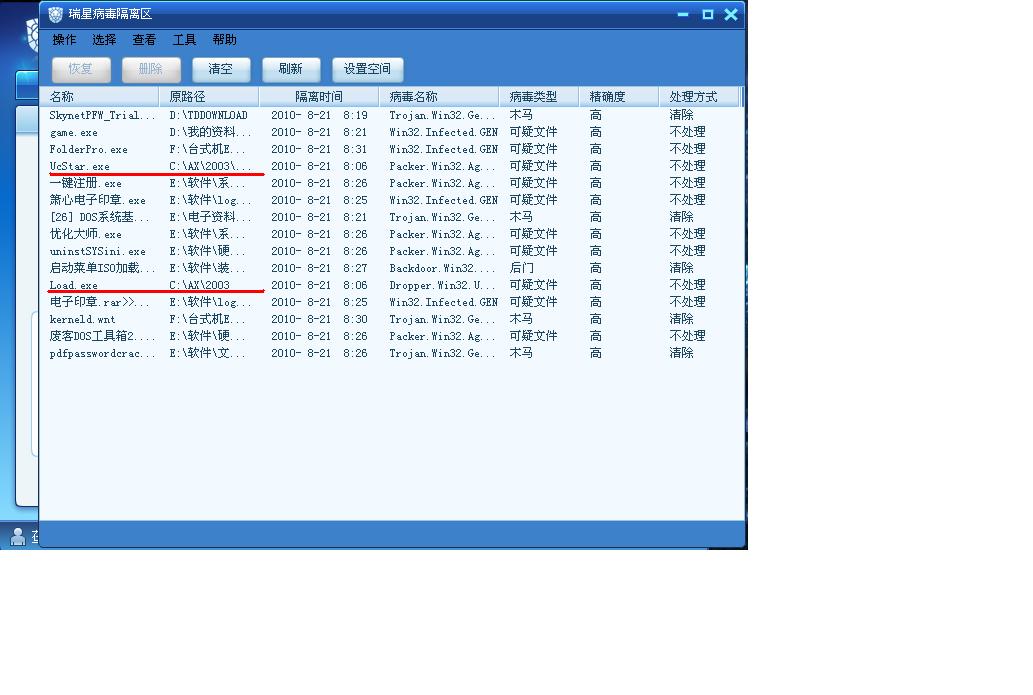Click the user icon at bottom-left corner
Screen dimensions: 1033x695
[x=18, y=536]
